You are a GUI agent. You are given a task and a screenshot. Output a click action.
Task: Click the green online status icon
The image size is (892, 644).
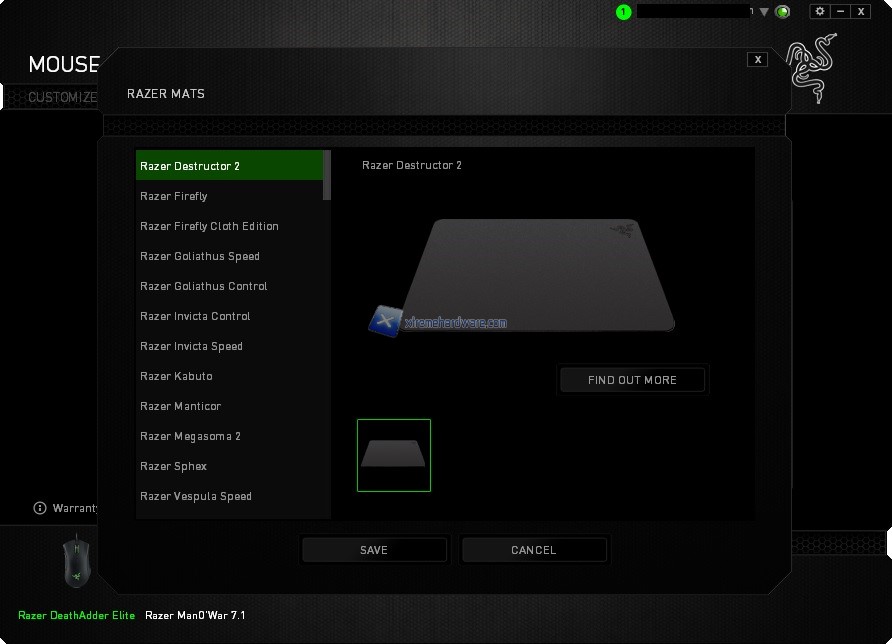(x=783, y=12)
